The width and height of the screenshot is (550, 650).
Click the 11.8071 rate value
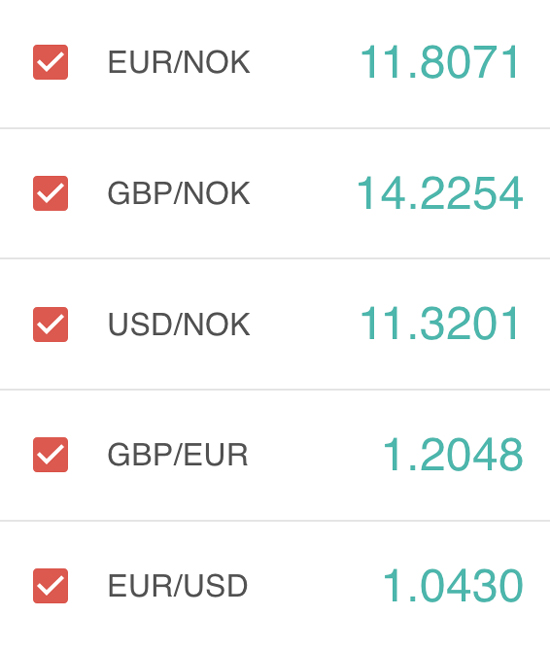point(439,62)
